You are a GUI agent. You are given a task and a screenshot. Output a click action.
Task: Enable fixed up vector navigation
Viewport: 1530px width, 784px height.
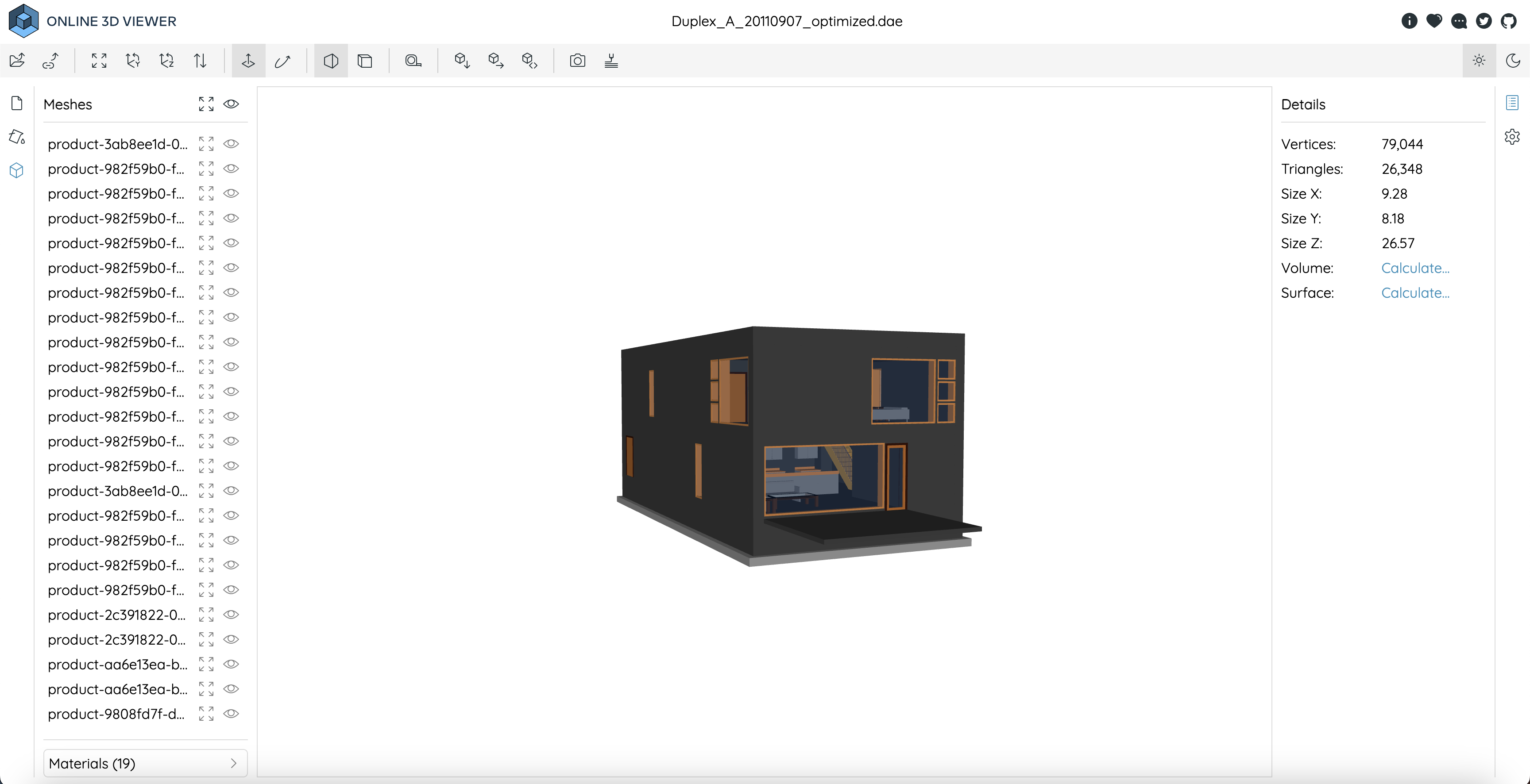248,61
